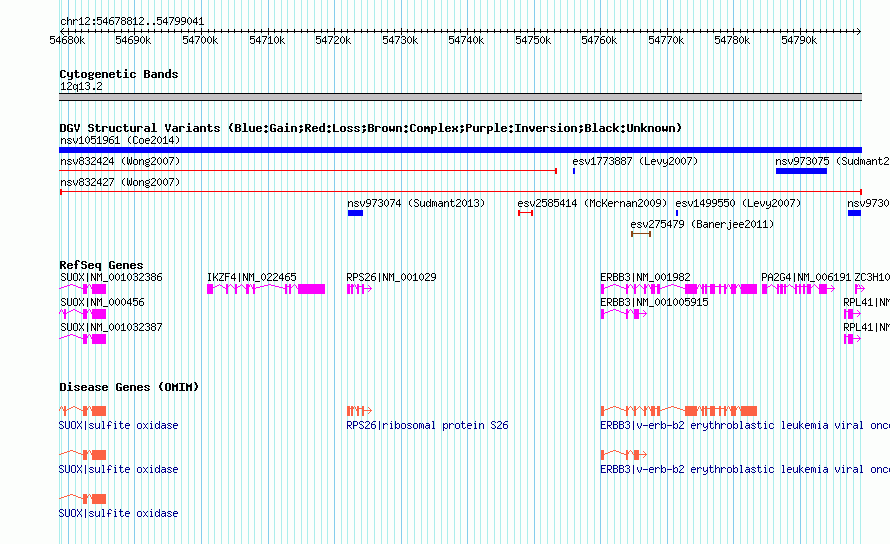
Task: Follow the second SUOX|sulfite oxidase link
Action: pos(118,470)
